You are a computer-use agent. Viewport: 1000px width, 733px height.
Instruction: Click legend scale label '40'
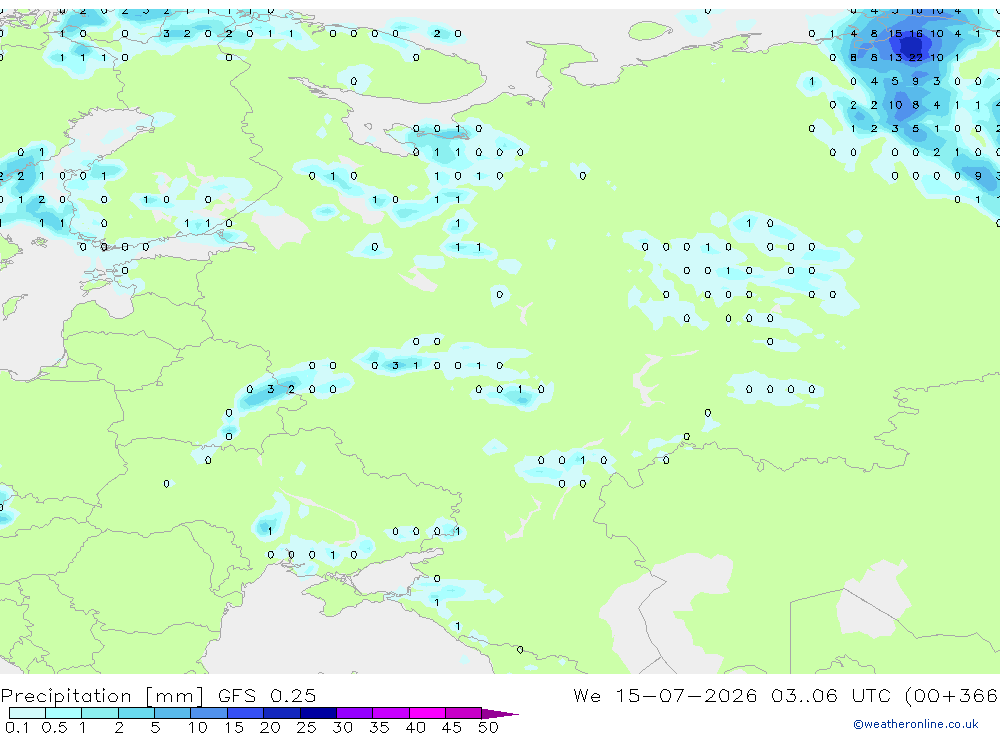(415, 727)
